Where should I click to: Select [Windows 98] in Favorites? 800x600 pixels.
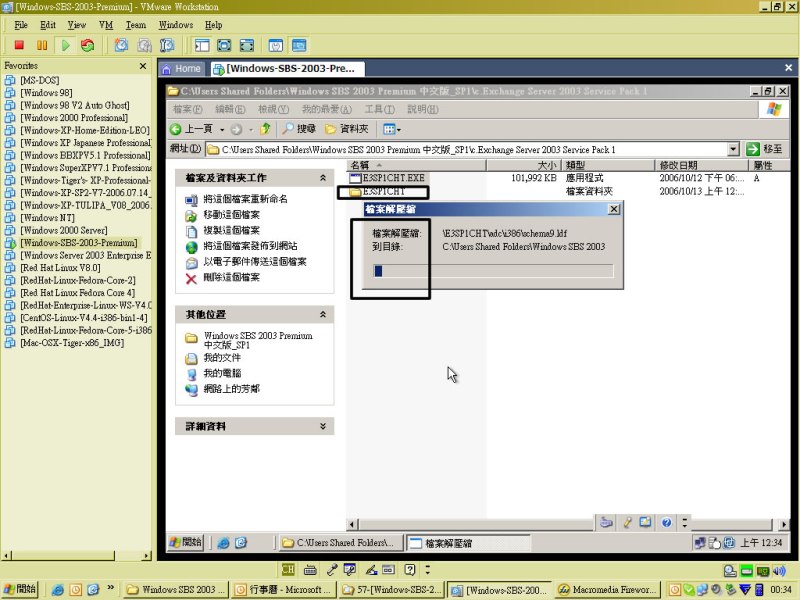pyautogui.click(x=46, y=93)
